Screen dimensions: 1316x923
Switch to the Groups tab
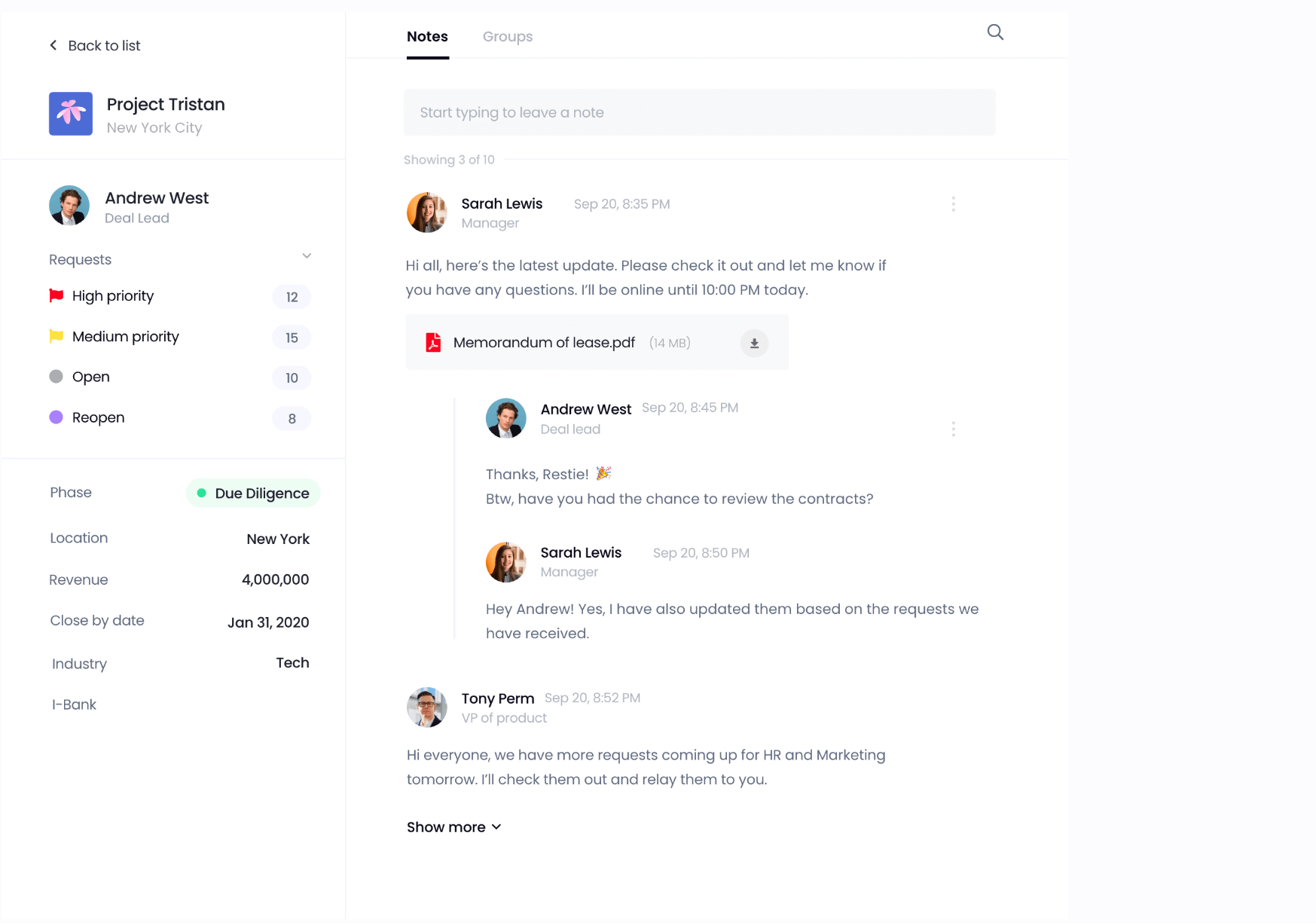[x=507, y=36]
